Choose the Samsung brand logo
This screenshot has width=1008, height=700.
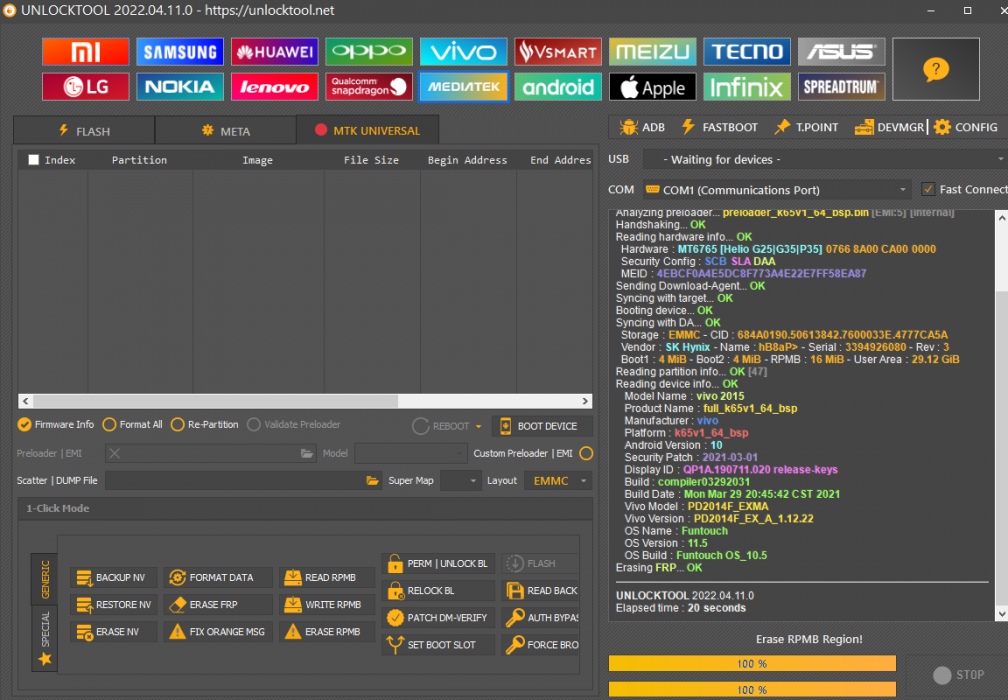tap(180, 52)
